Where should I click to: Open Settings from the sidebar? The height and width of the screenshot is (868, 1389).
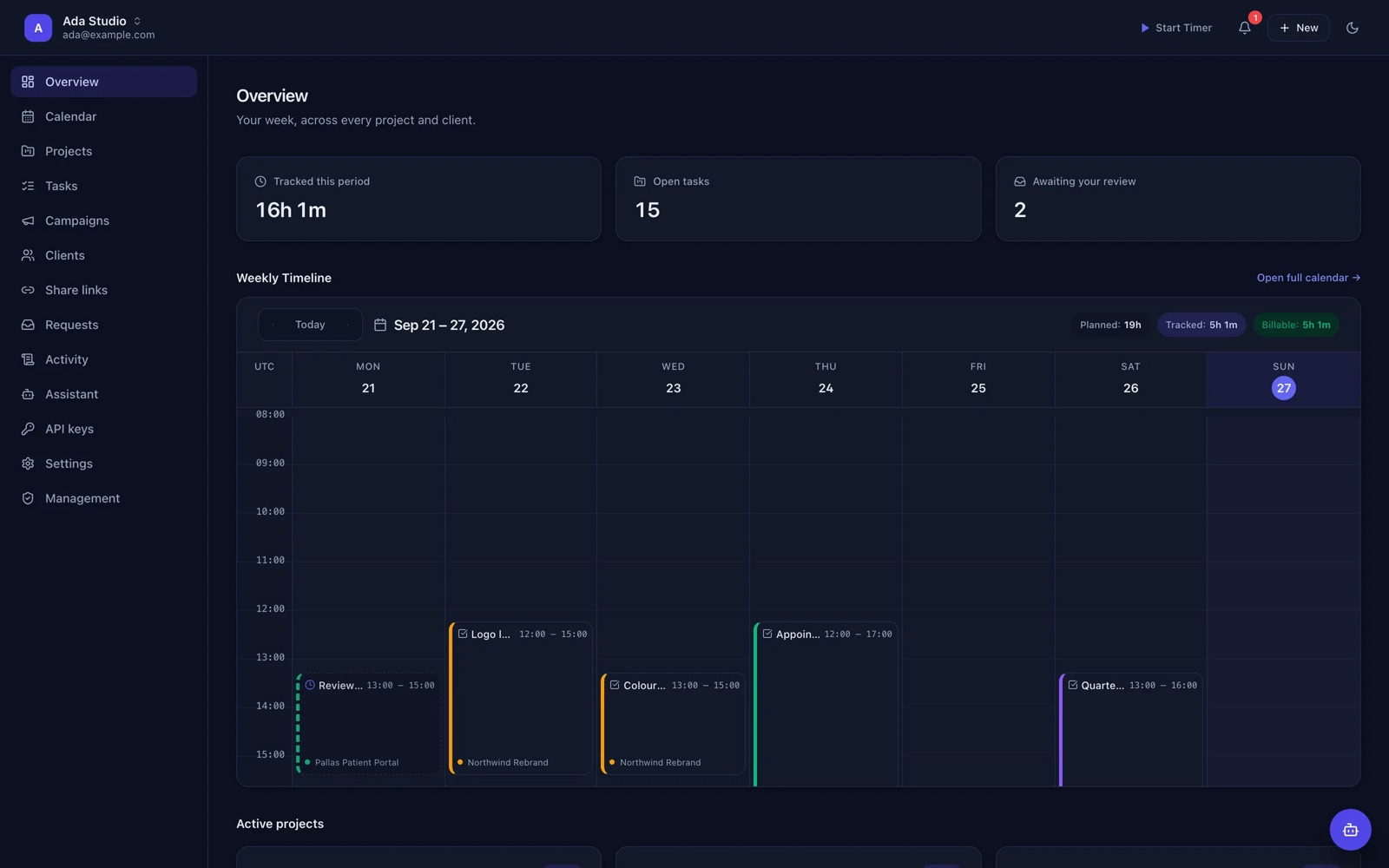pyautogui.click(x=103, y=464)
